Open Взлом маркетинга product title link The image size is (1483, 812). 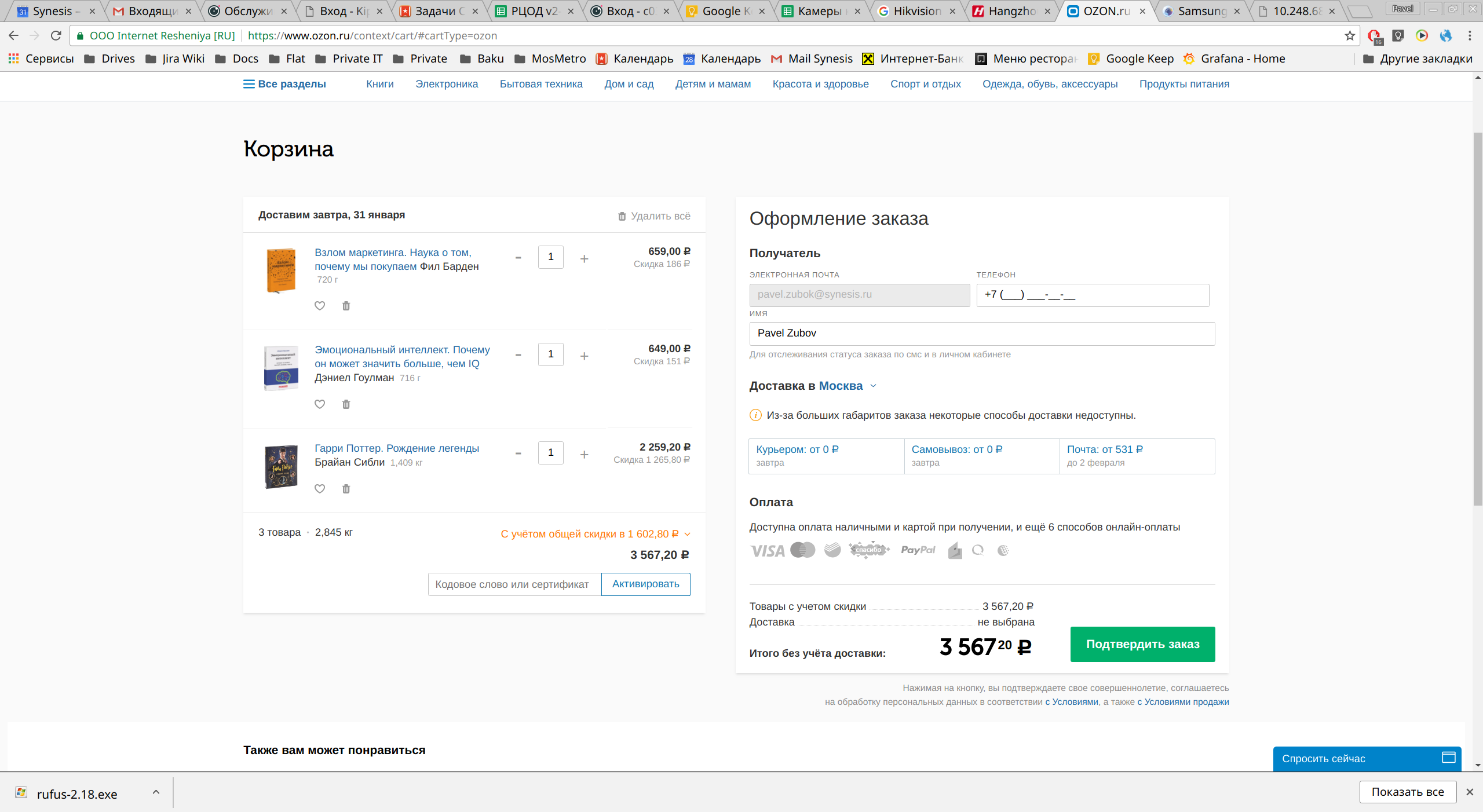(393, 259)
